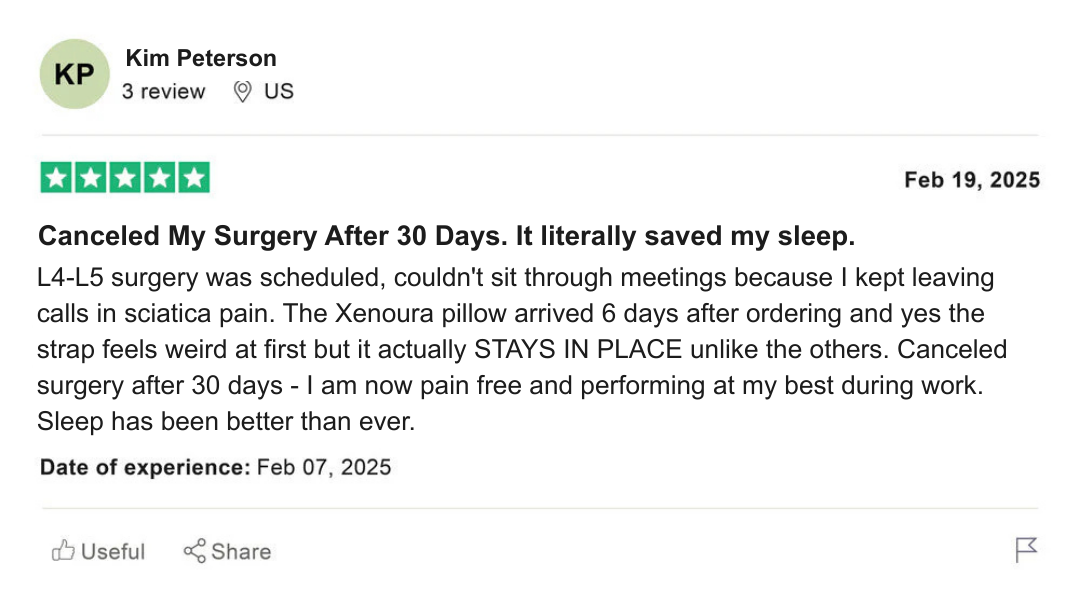Click the second green rating star

point(91,178)
